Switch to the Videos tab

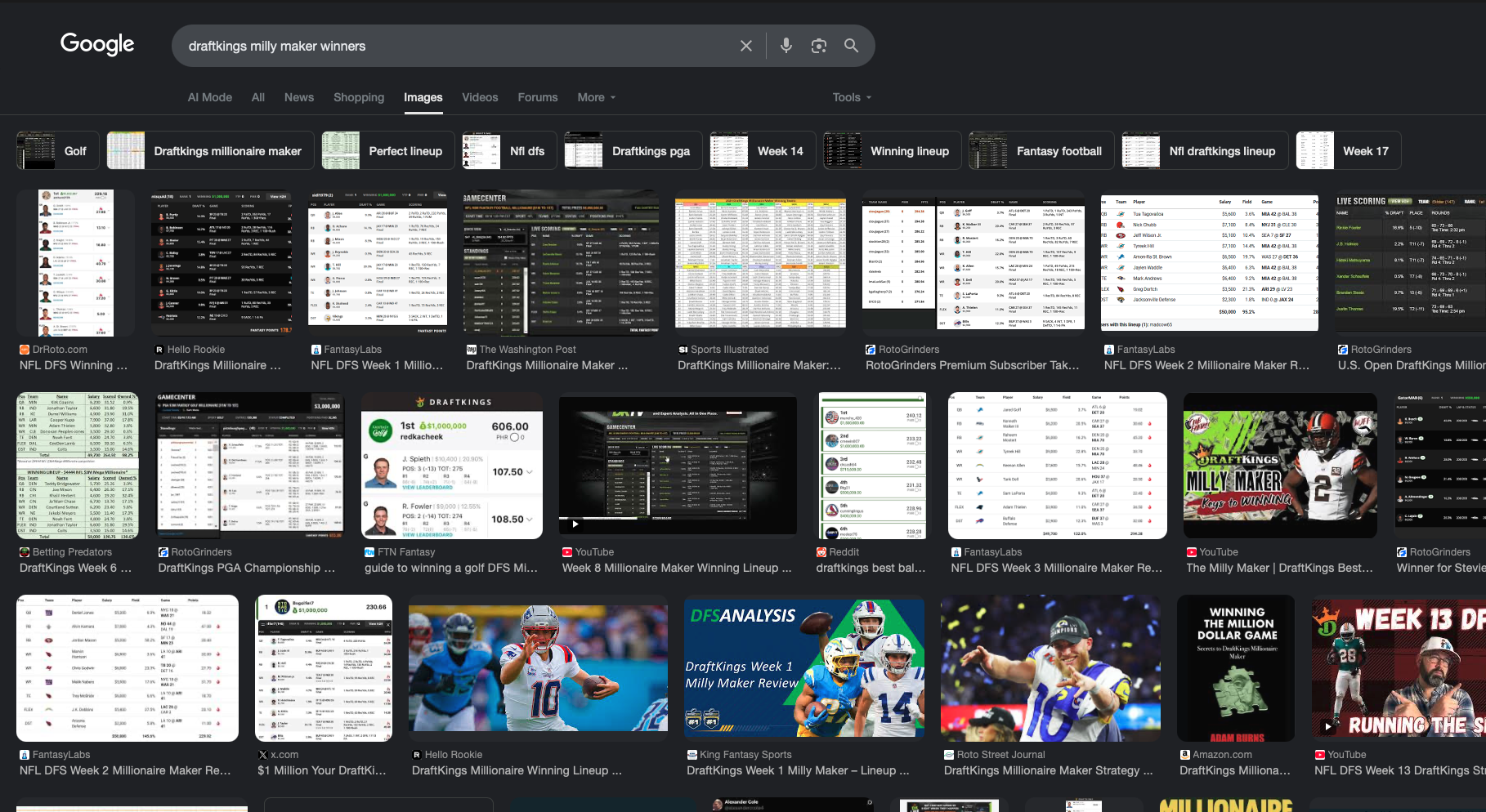480,97
